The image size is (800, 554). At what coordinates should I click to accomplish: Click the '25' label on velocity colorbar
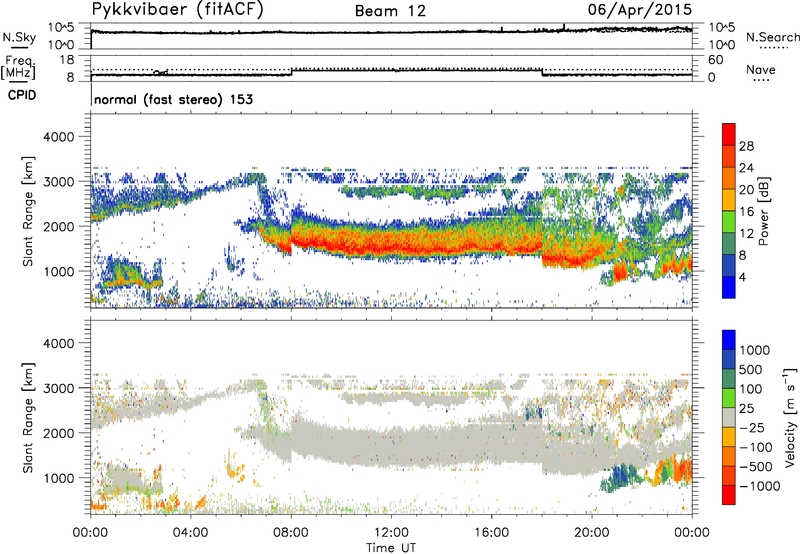point(746,409)
